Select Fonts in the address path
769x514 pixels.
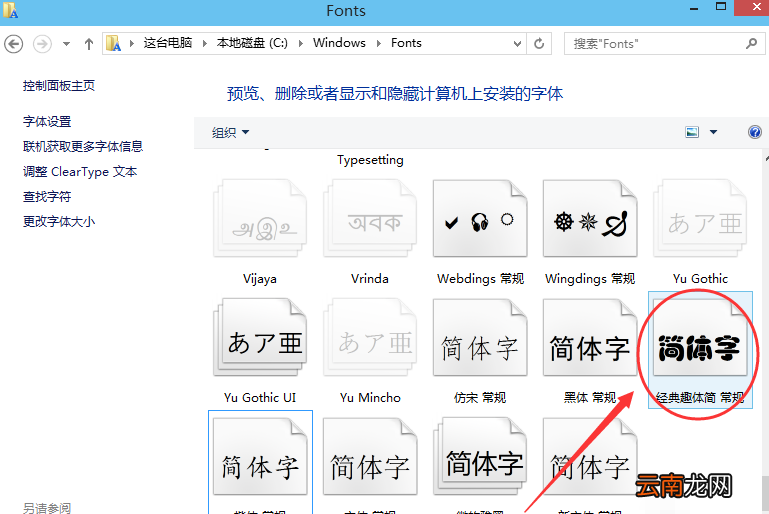pos(406,43)
